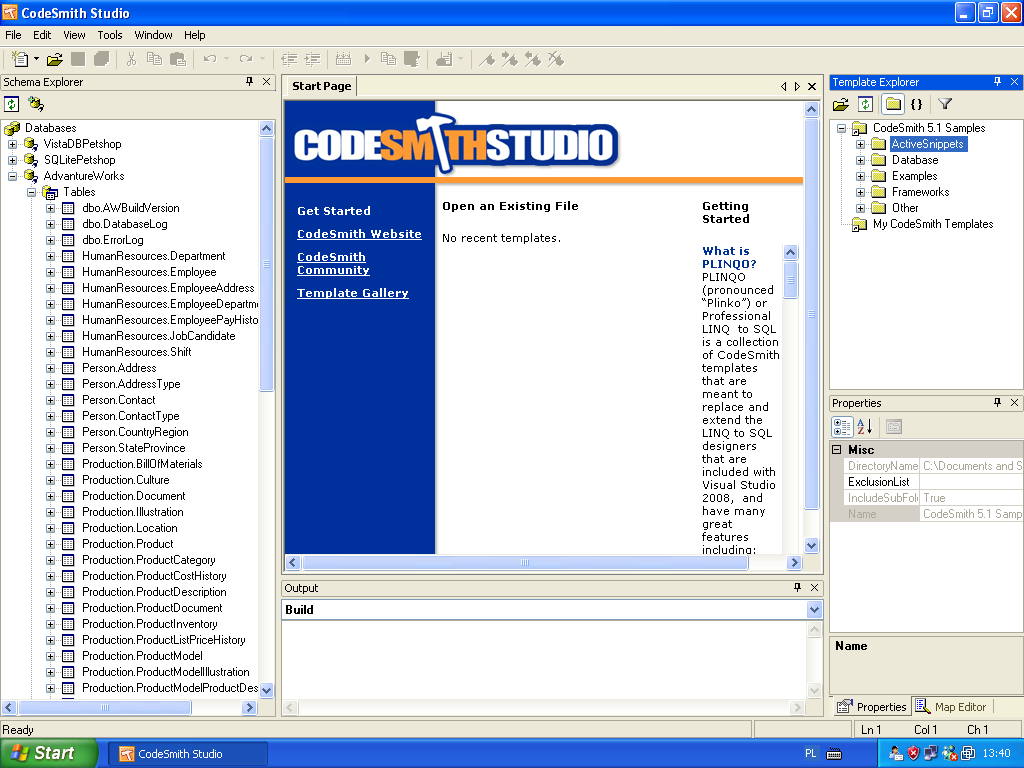
Task: Click the Undo toolbar icon
Action: point(210,59)
